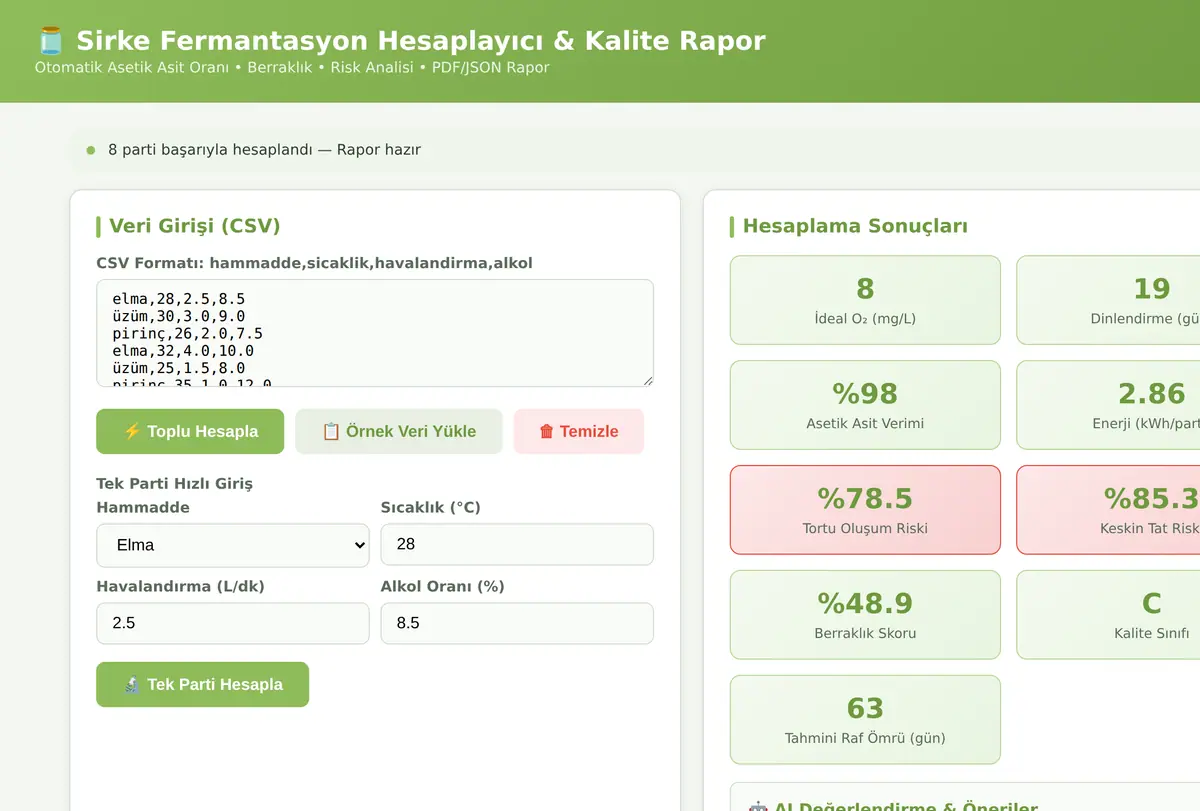Select the Kalite Sınıfı C card
This screenshot has height=811, width=1200.
click(x=1108, y=615)
